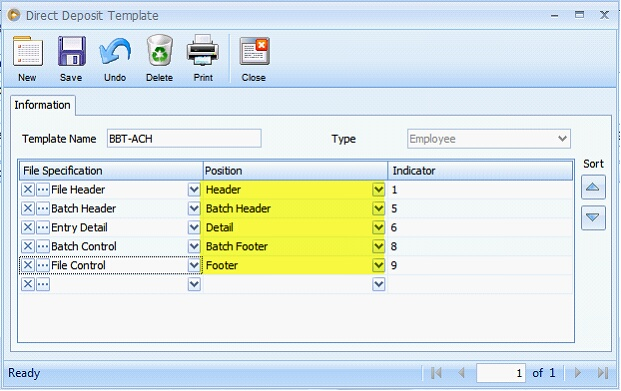Click the Indicator column header
The image size is (621, 391).
coord(480,171)
